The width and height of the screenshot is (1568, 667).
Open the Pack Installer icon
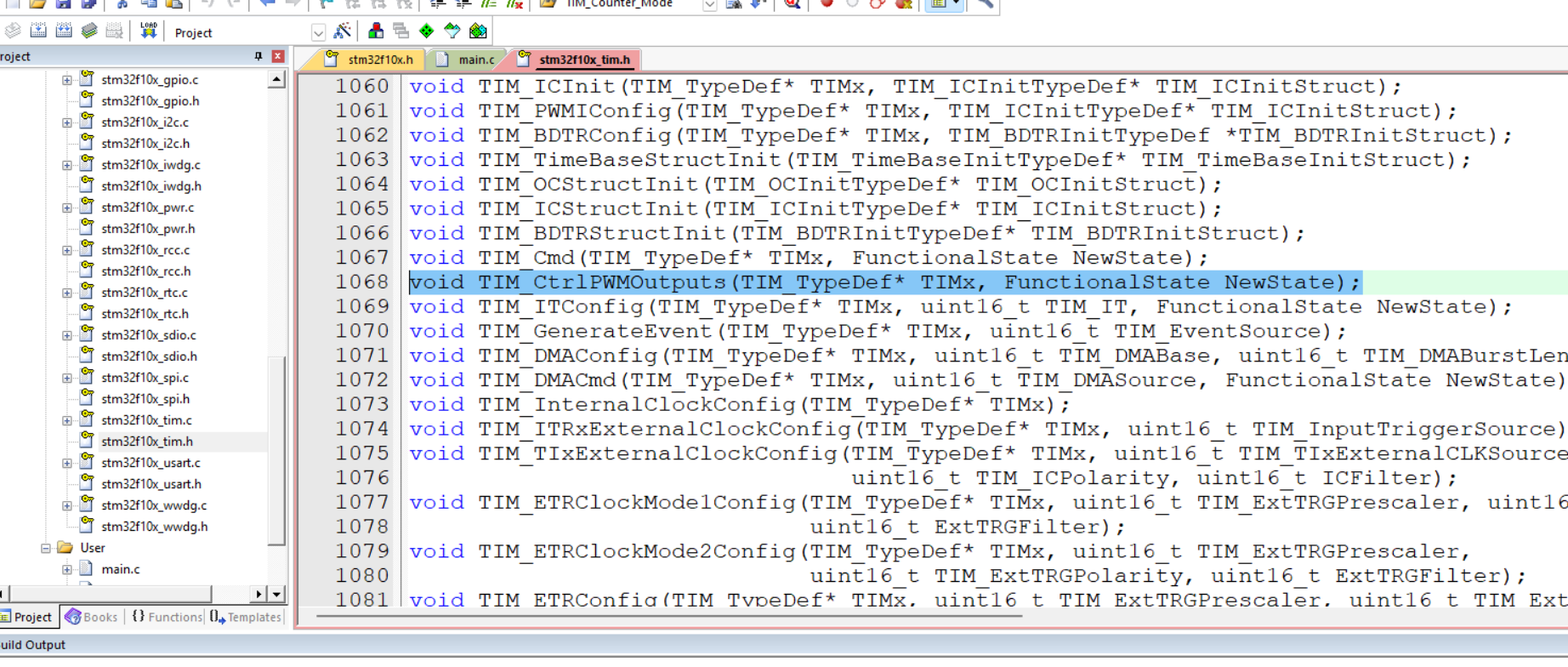pyautogui.click(x=478, y=31)
